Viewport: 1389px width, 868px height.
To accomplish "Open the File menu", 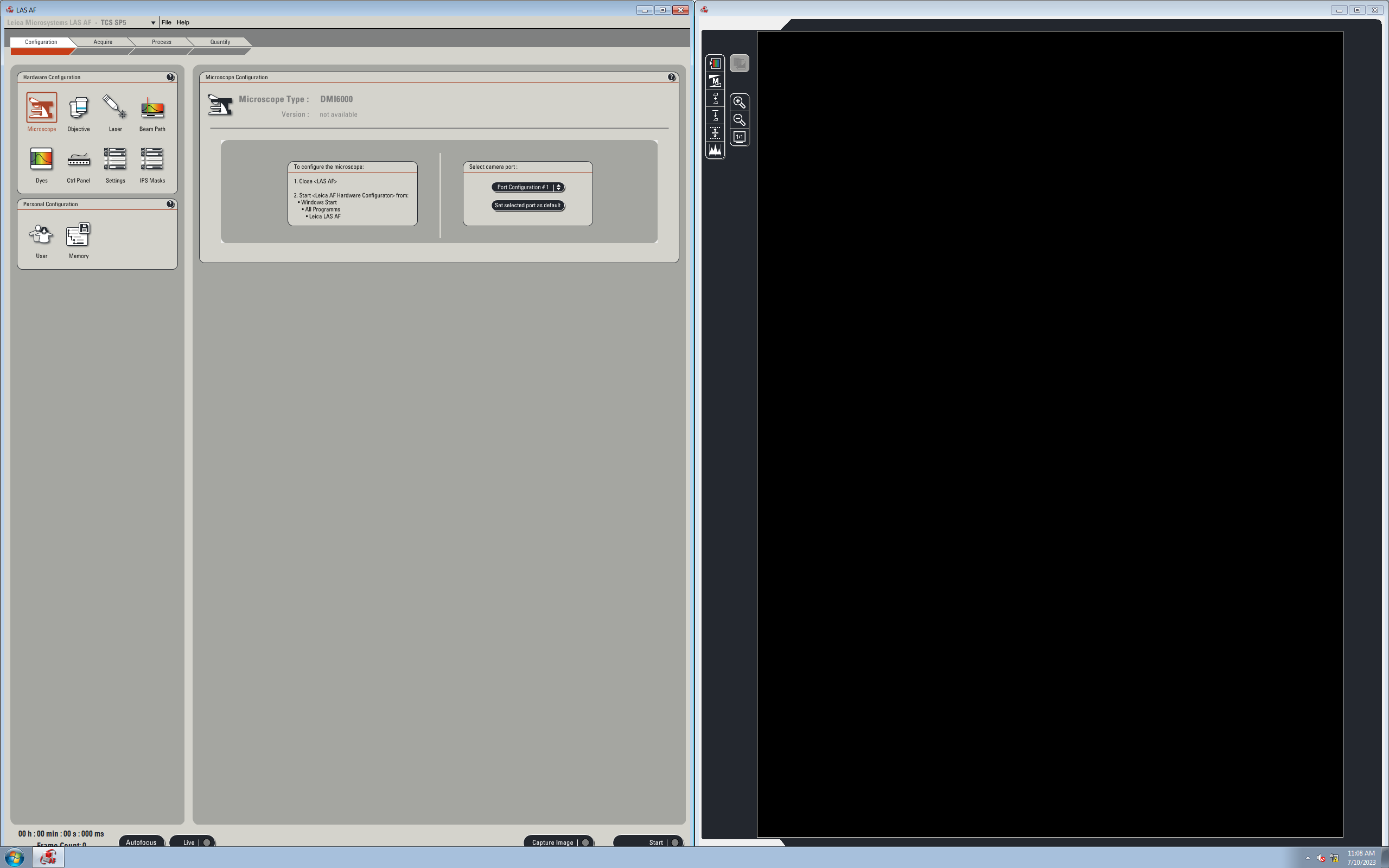I will [x=167, y=22].
